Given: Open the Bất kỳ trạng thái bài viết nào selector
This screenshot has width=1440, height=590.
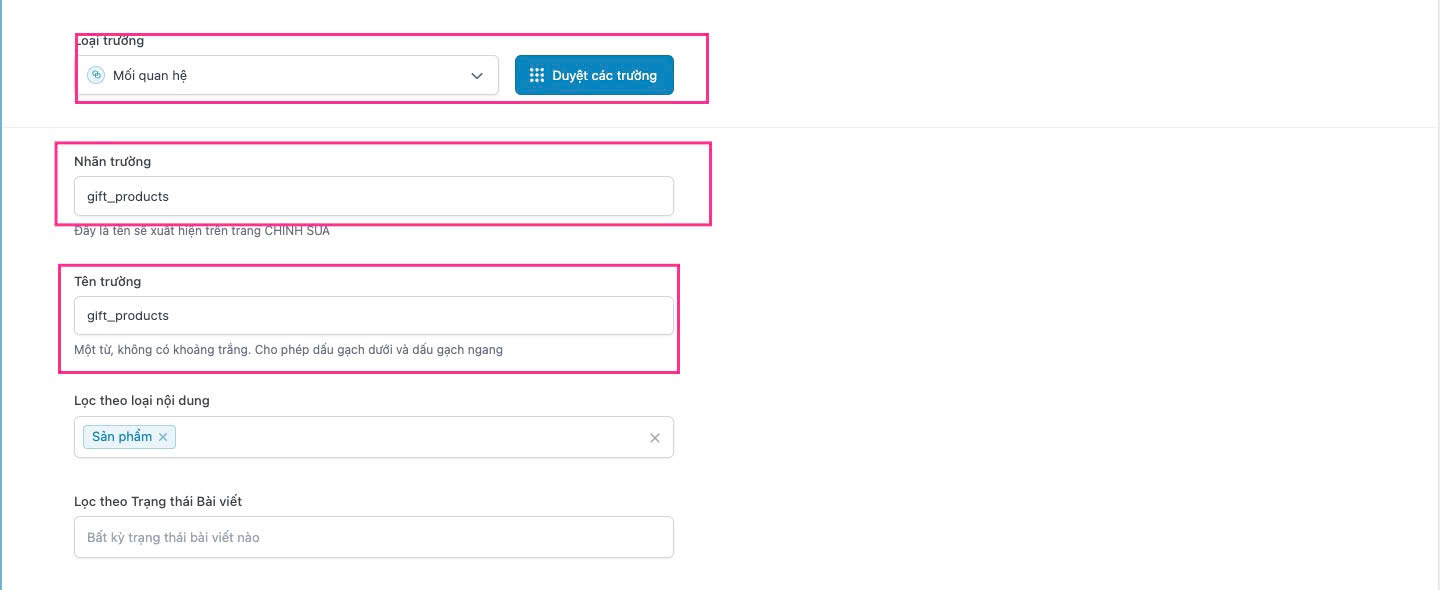Looking at the screenshot, I should (x=373, y=537).
